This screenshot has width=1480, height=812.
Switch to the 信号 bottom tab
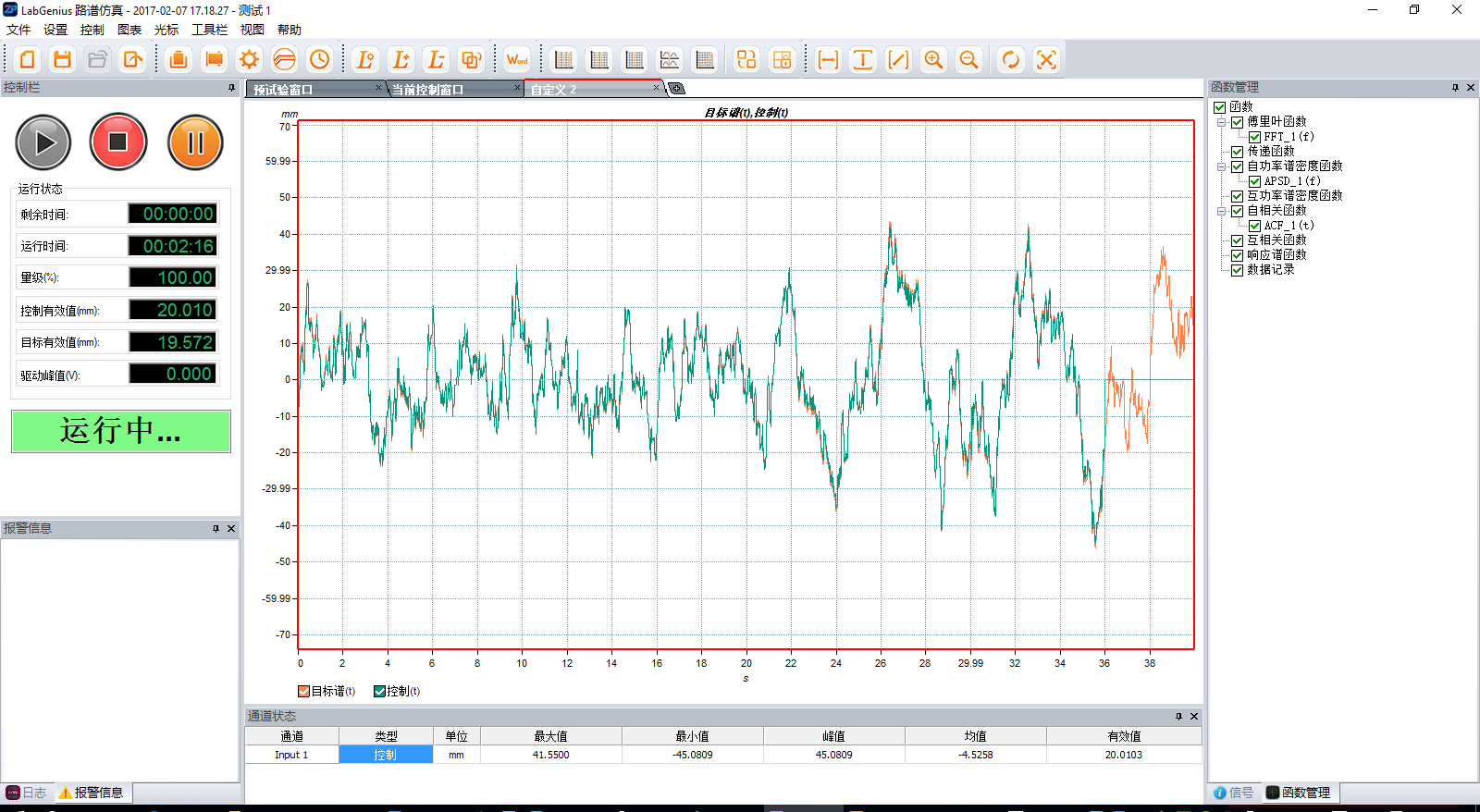click(x=1234, y=793)
